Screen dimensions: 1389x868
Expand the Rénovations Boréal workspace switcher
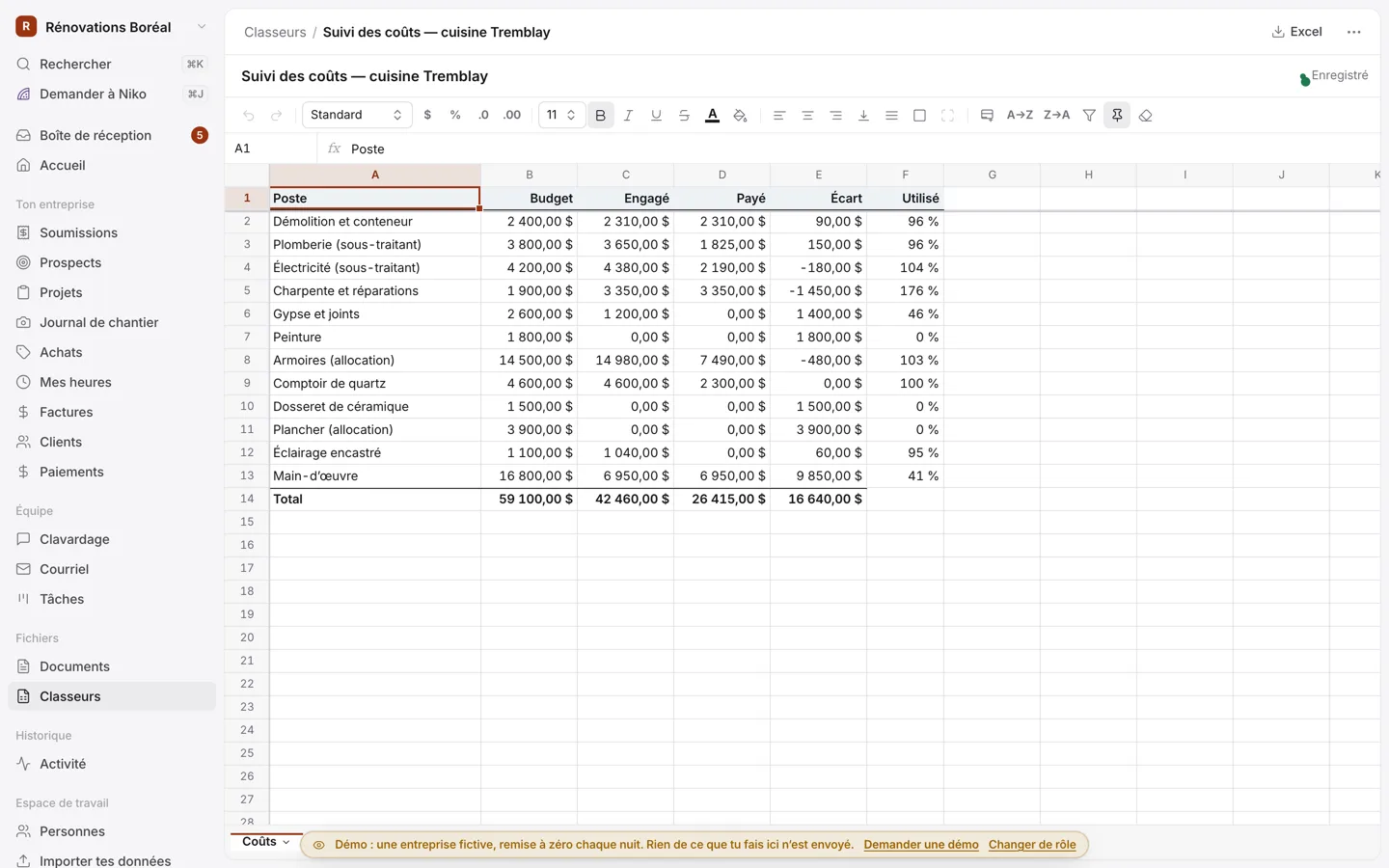(x=112, y=27)
